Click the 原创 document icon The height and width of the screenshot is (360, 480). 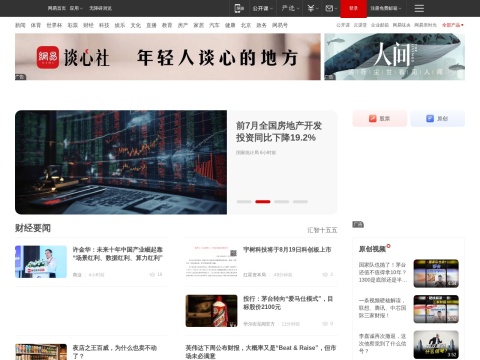click(430, 119)
